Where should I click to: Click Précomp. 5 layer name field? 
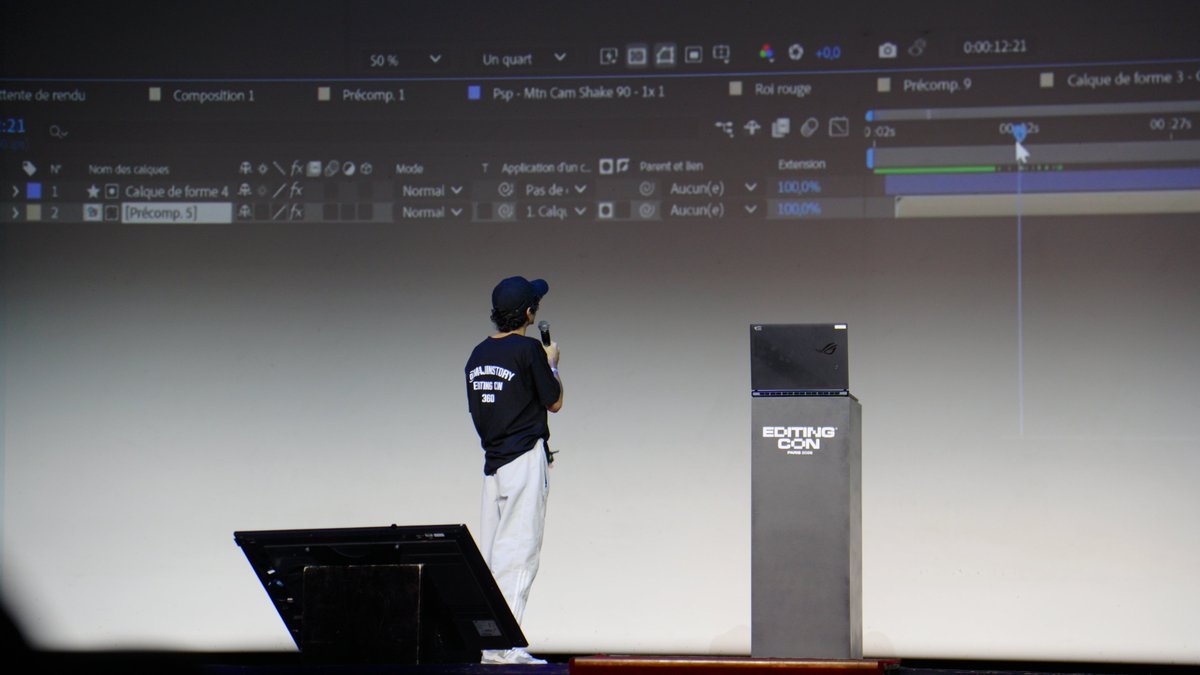pyautogui.click(x=177, y=212)
